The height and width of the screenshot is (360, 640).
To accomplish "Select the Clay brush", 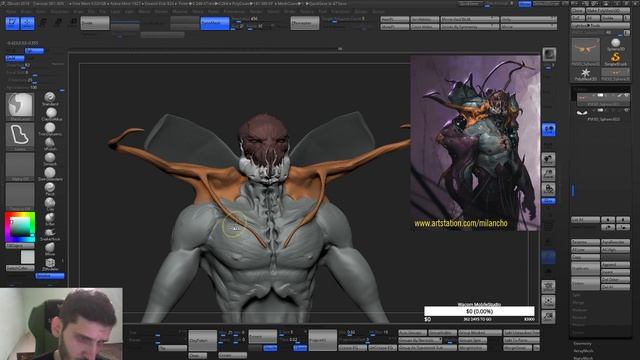I will point(50,203).
